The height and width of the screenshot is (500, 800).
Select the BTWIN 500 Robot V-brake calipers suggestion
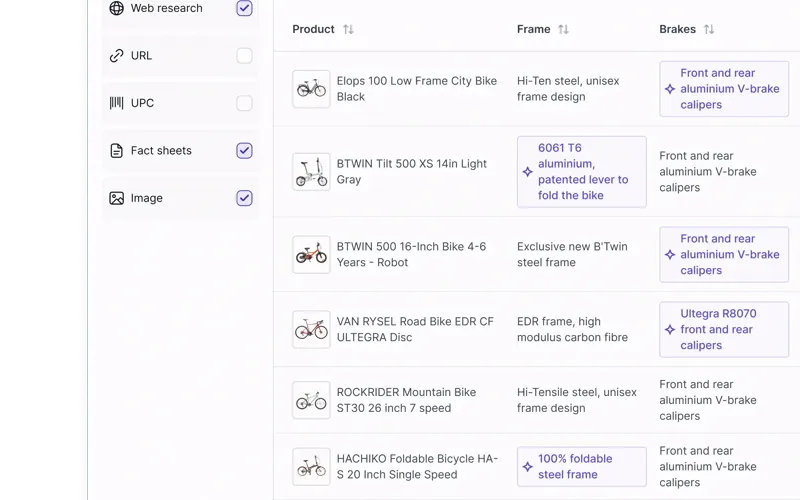[724, 255]
